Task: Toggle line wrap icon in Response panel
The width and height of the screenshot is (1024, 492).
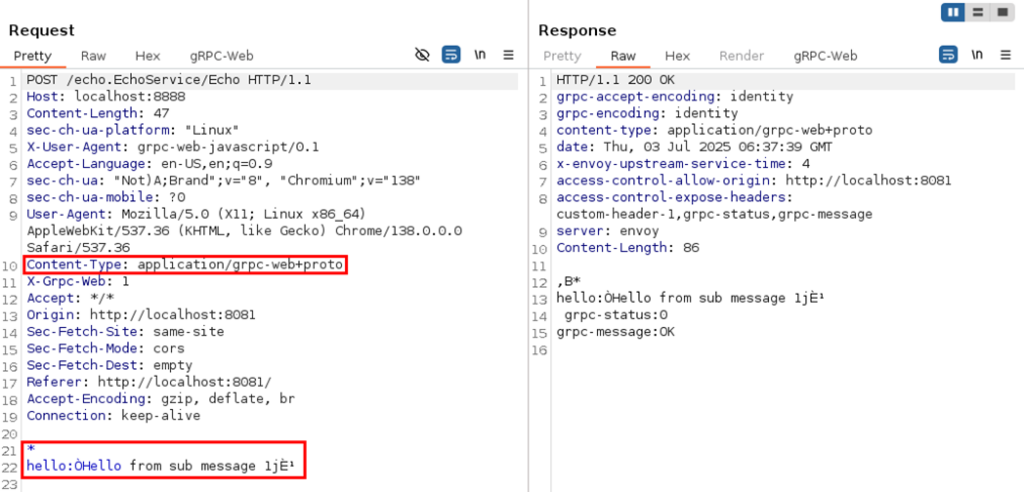Action: (x=948, y=55)
